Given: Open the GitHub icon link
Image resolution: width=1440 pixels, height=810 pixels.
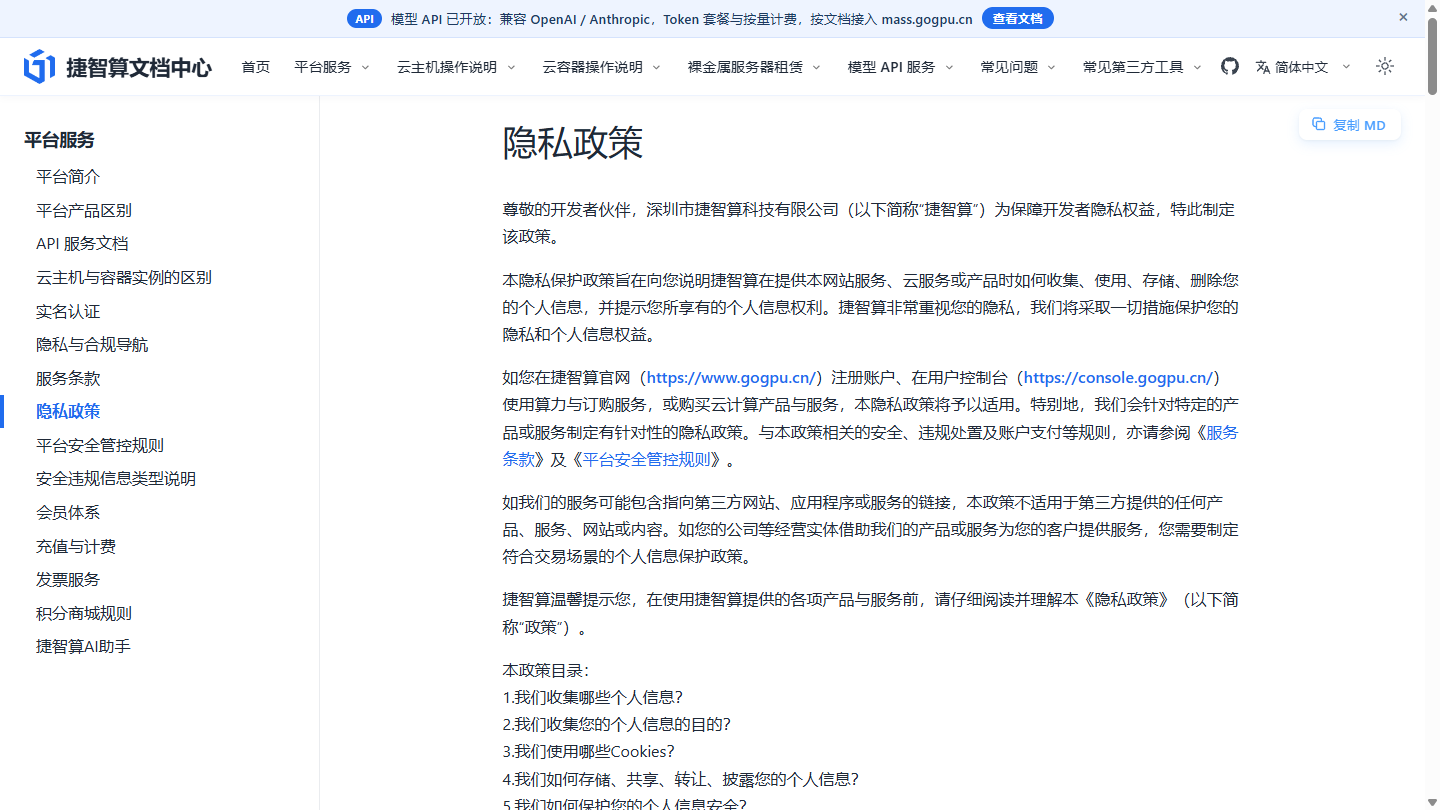Looking at the screenshot, I should 1230,66.
